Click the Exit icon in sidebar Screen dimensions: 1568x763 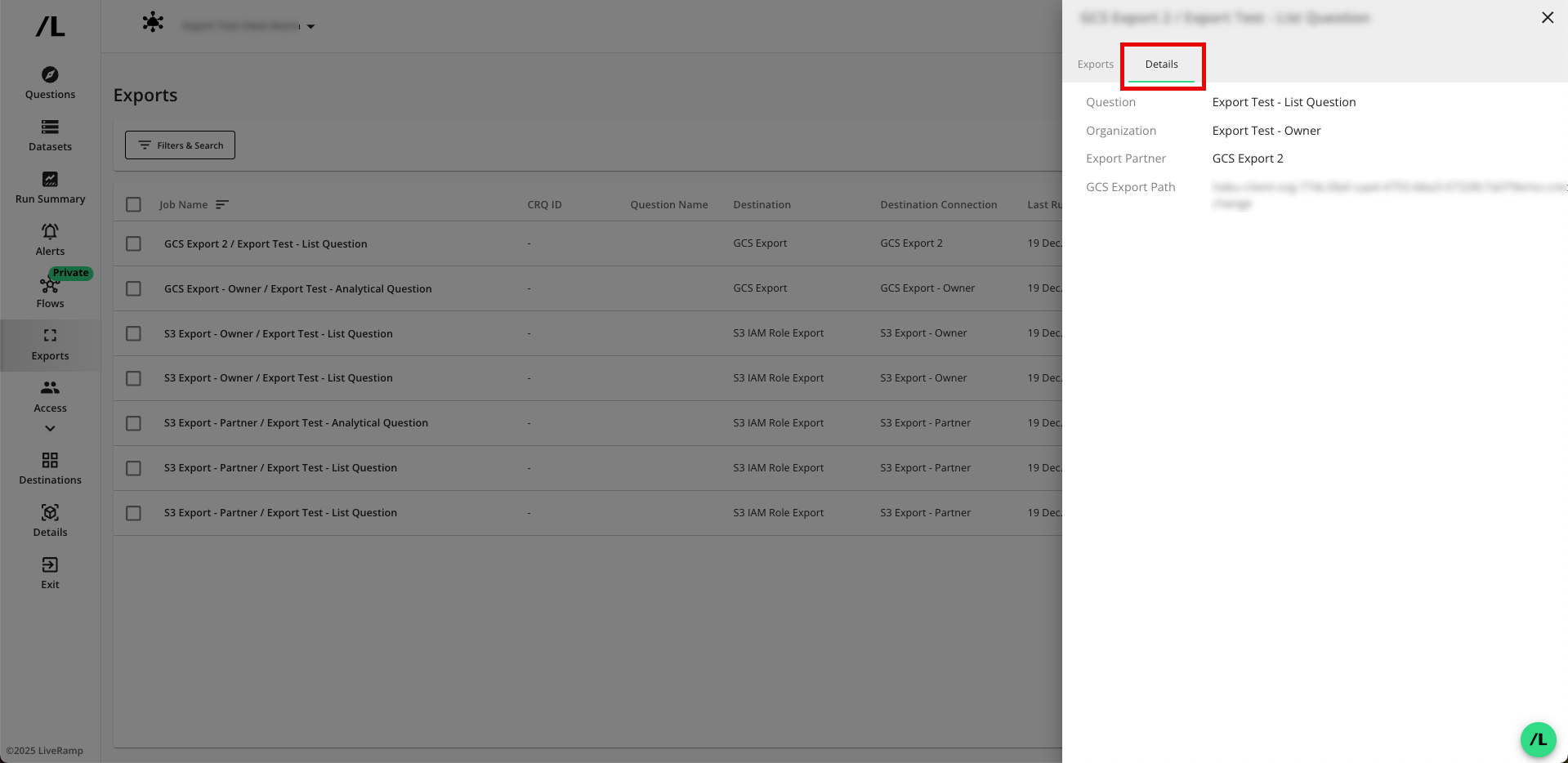[x=50, y=564]
